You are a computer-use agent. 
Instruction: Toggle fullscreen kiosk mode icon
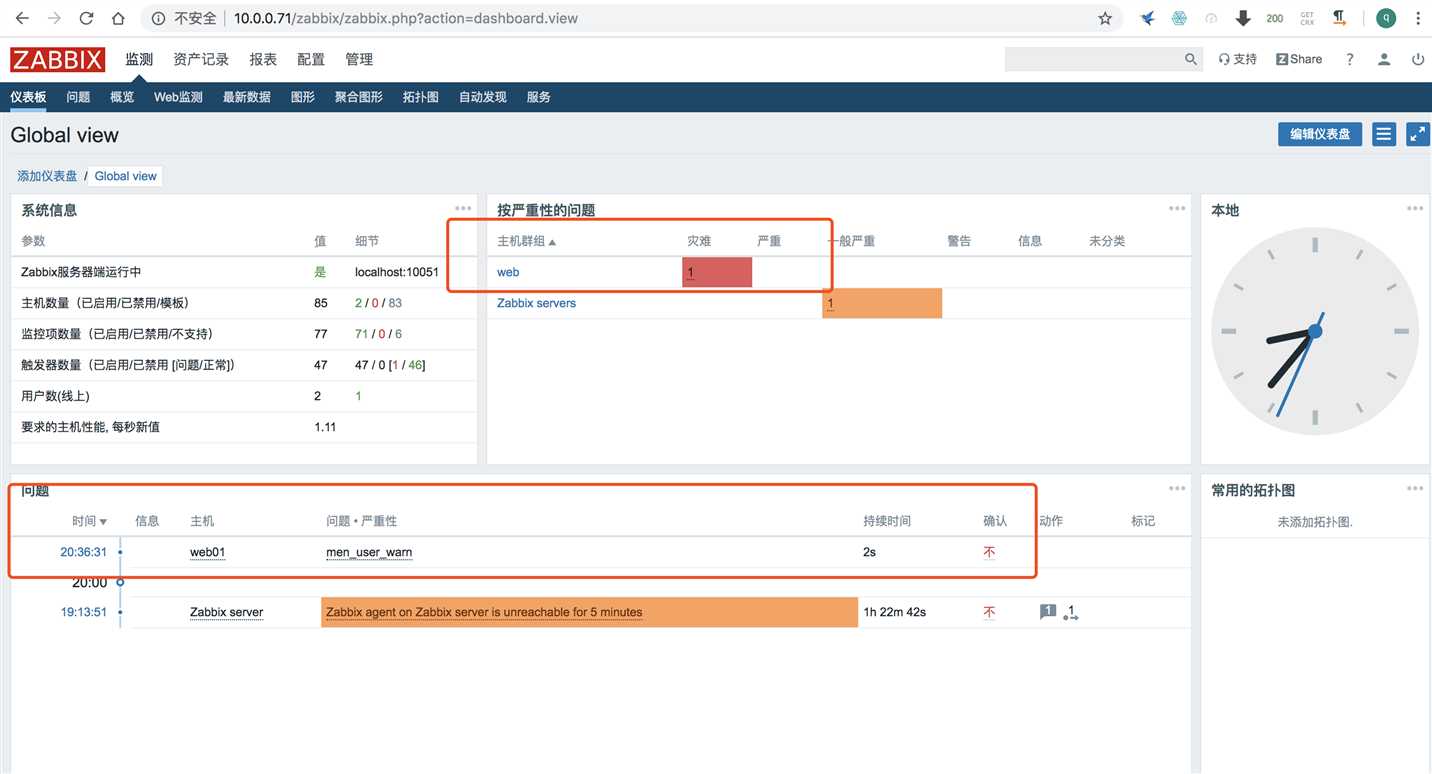[x=1418, y=134]
